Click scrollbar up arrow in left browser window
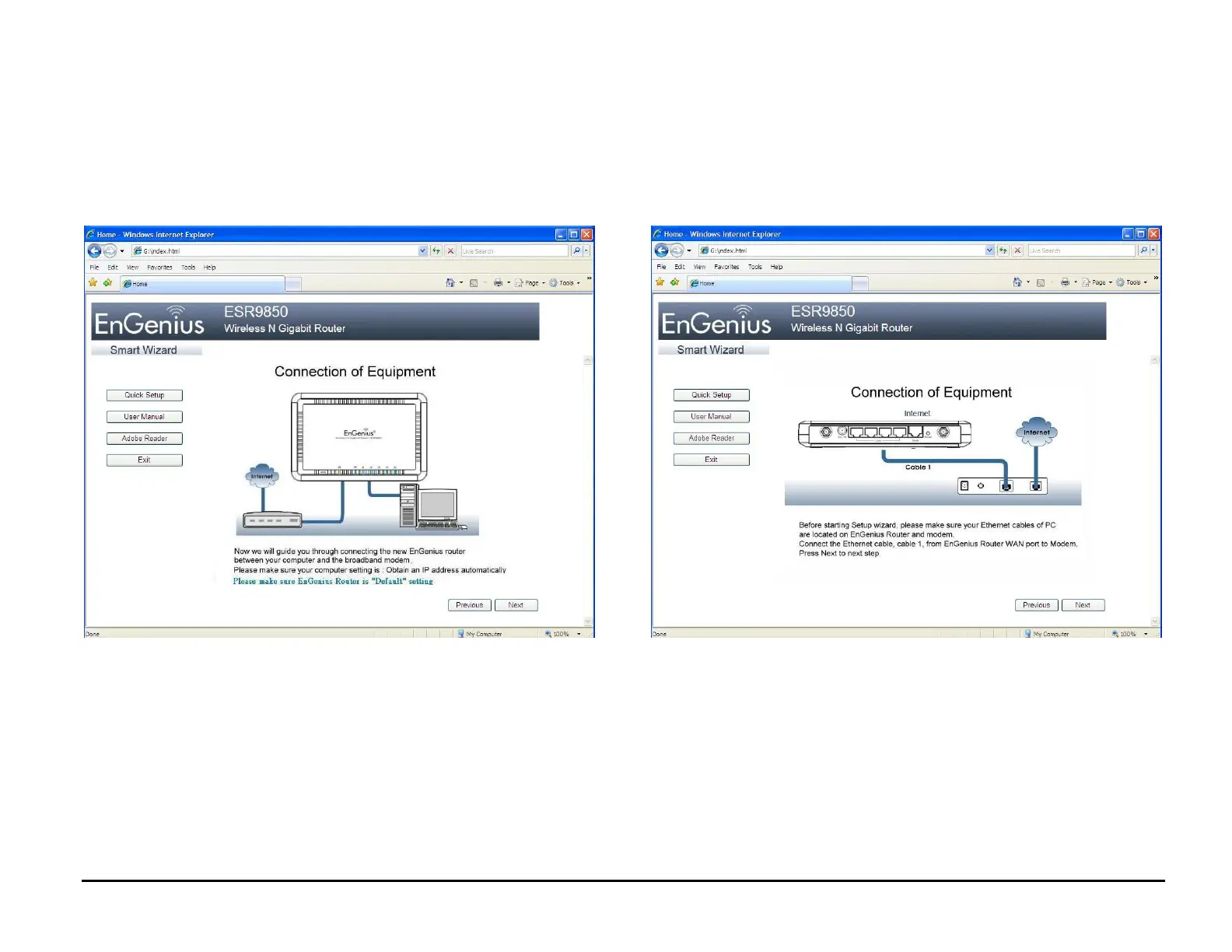The image size is (1232, 952). click(588, 360)
